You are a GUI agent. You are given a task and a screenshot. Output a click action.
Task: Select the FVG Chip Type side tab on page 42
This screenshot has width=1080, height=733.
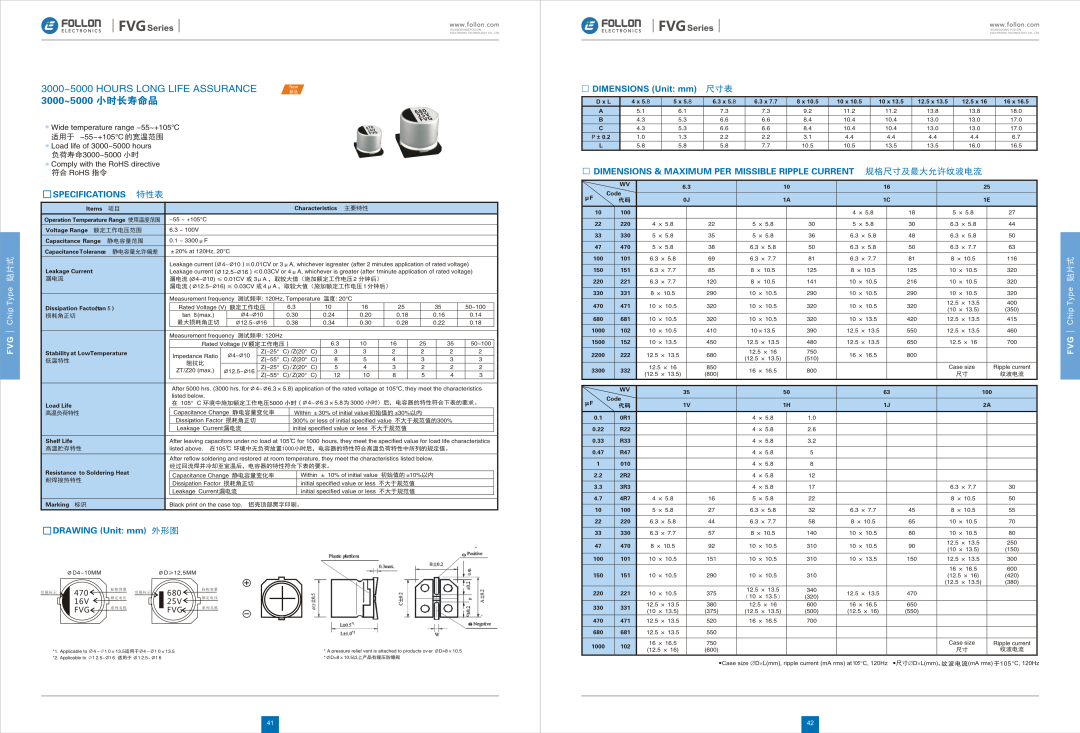click(1070, 306)
